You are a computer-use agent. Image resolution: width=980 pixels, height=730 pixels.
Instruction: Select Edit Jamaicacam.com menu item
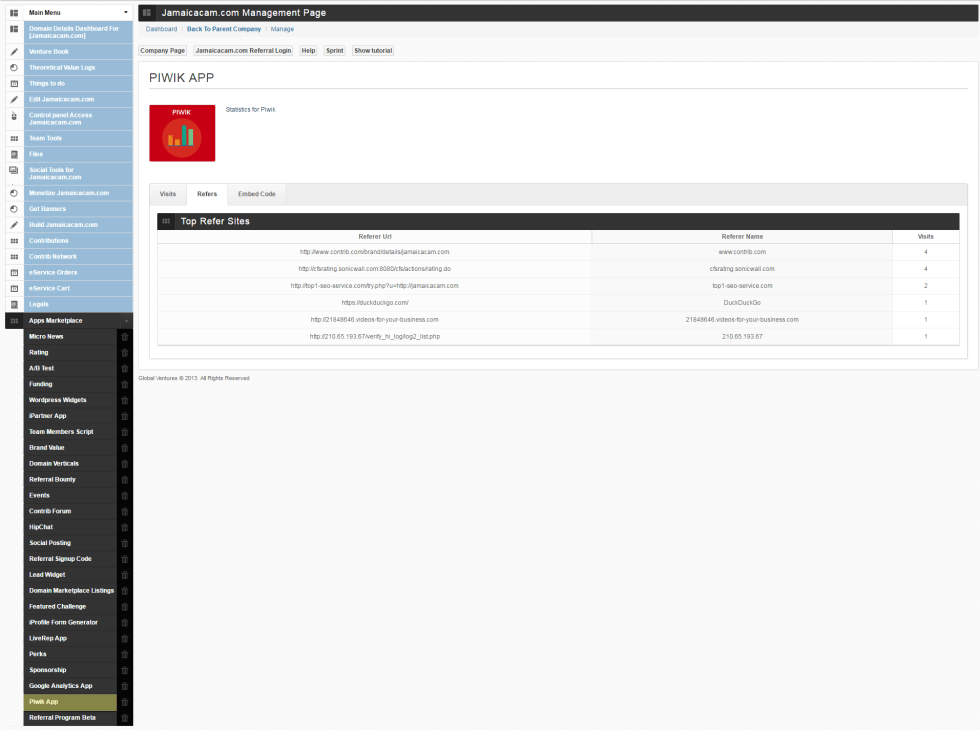(78, 99)
